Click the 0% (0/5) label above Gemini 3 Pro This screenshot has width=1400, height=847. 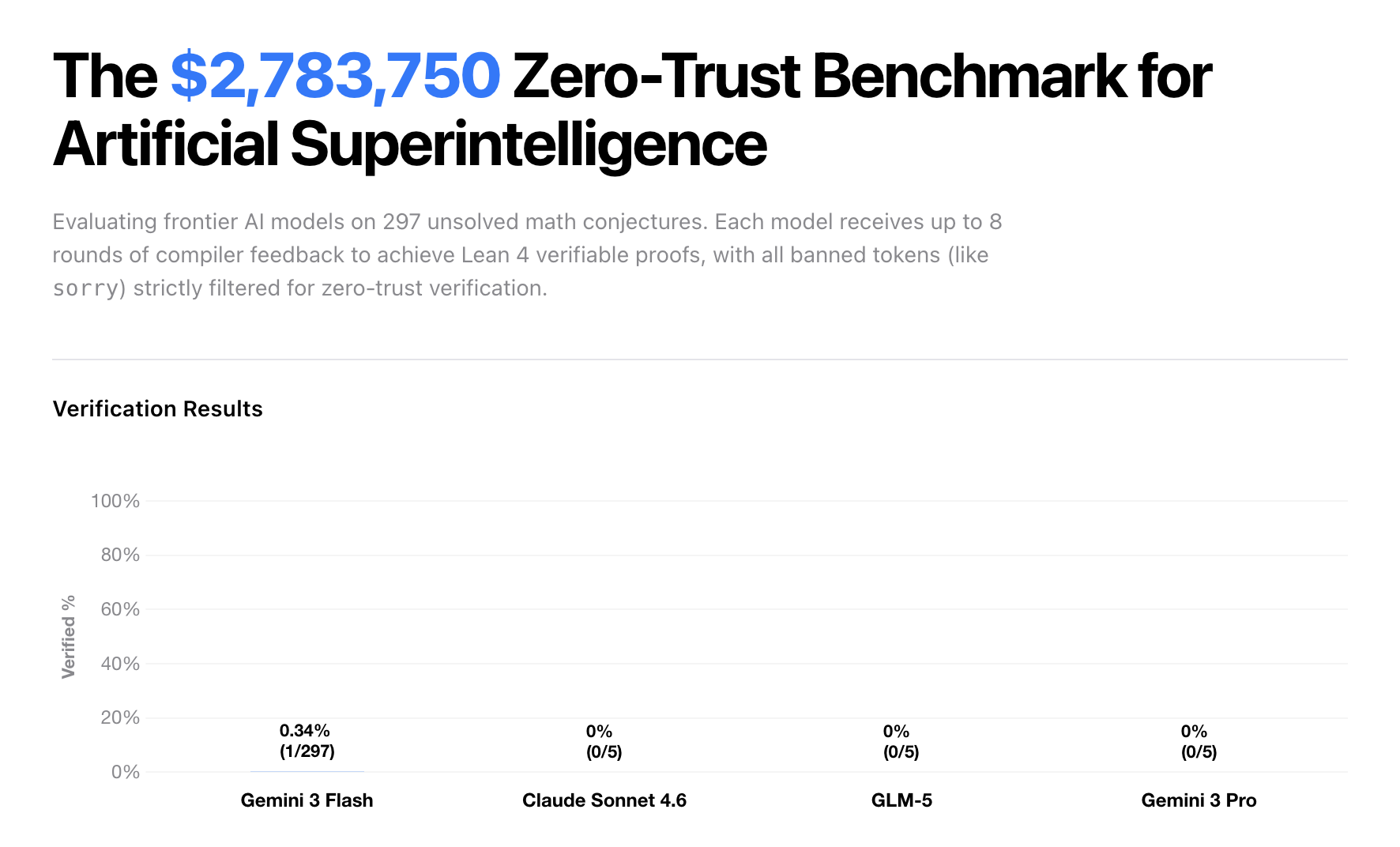pyautogui.click(x=1199, y=741)
